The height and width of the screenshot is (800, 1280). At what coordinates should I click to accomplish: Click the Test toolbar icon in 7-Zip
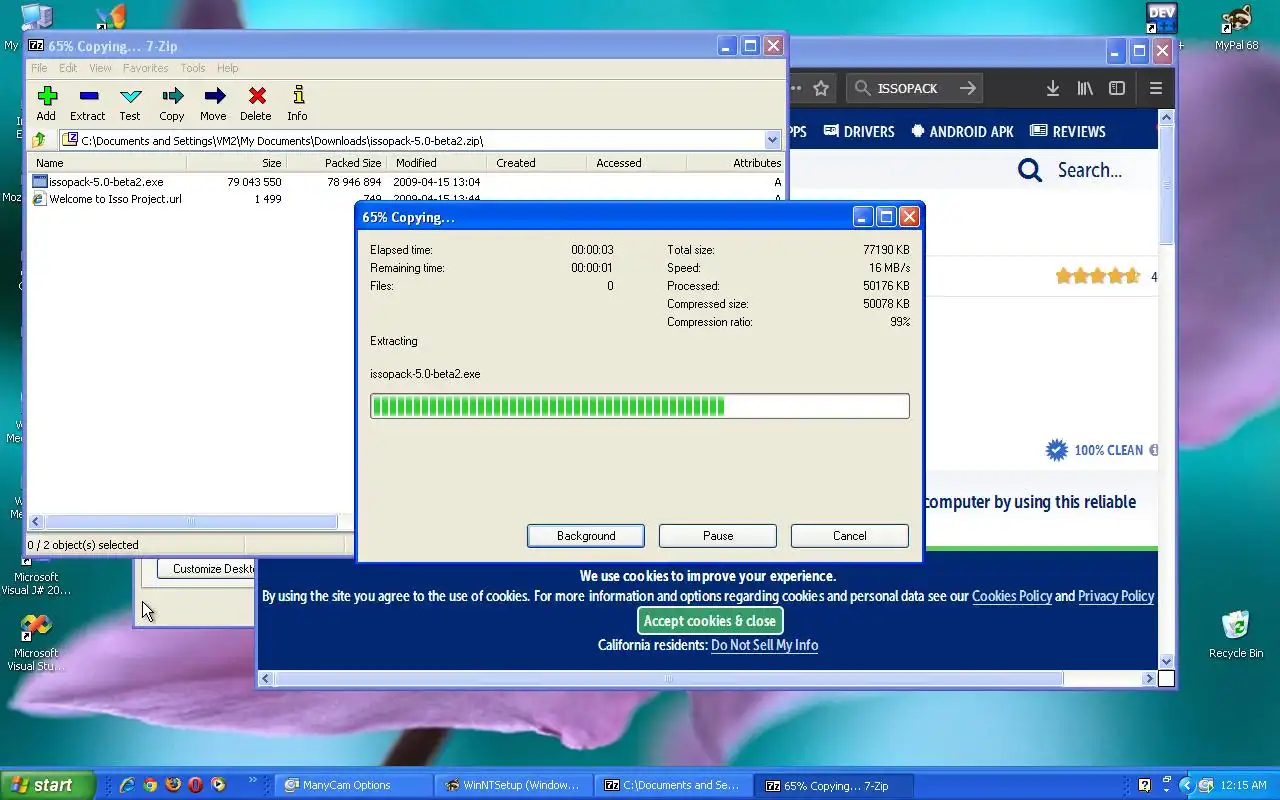pyautogui.click(x=130, y=96)
